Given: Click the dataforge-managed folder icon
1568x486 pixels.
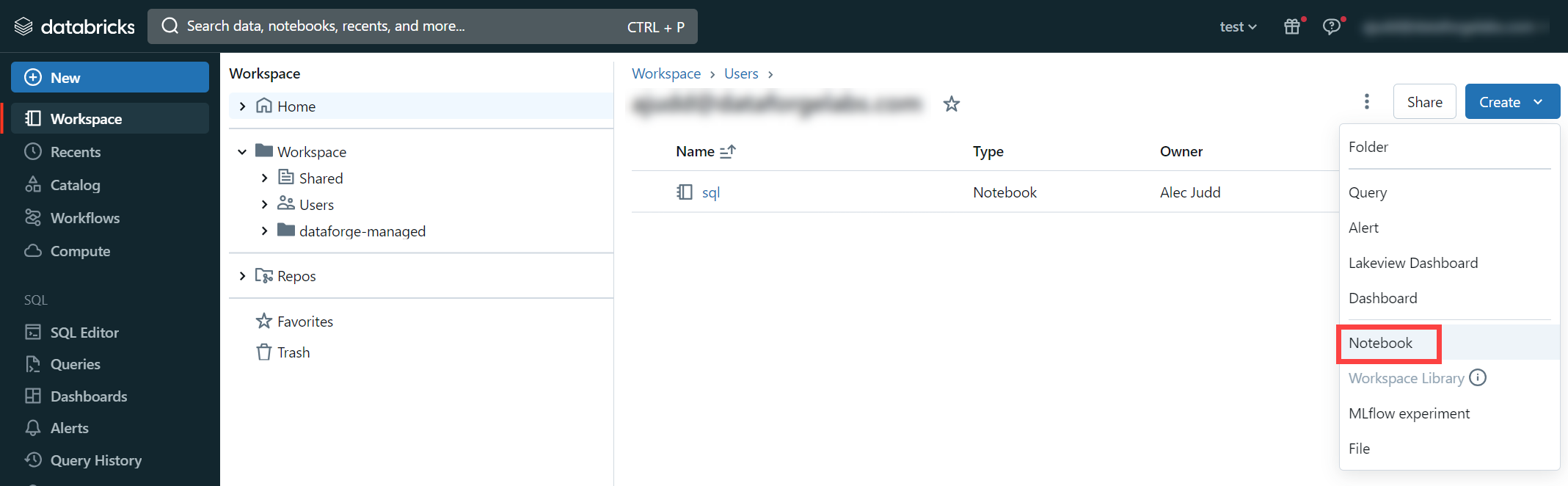Looking at the screenshot, I should (286, 230).
